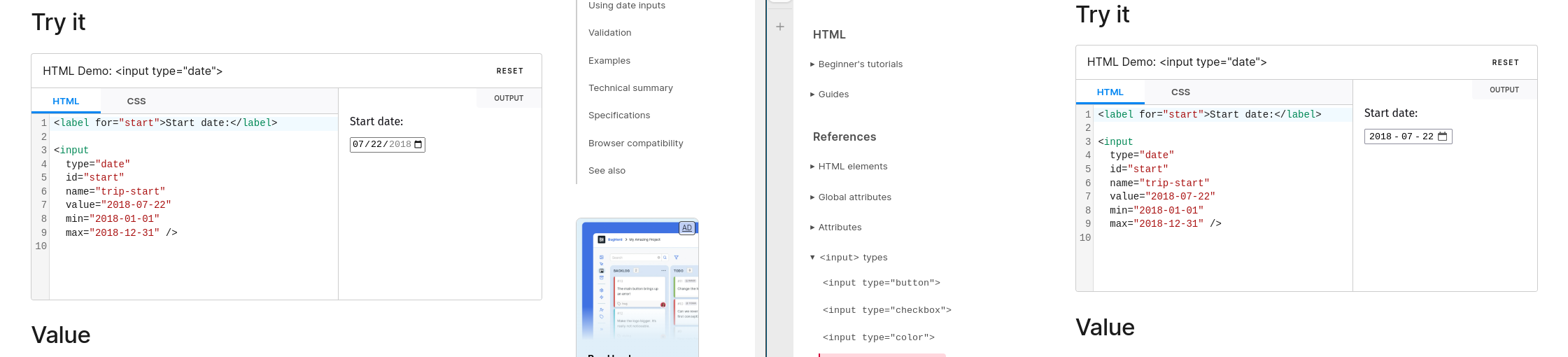Switch to CSS tab in left demo
Screen dimensions: 1568x357
(x=136, y=101)
